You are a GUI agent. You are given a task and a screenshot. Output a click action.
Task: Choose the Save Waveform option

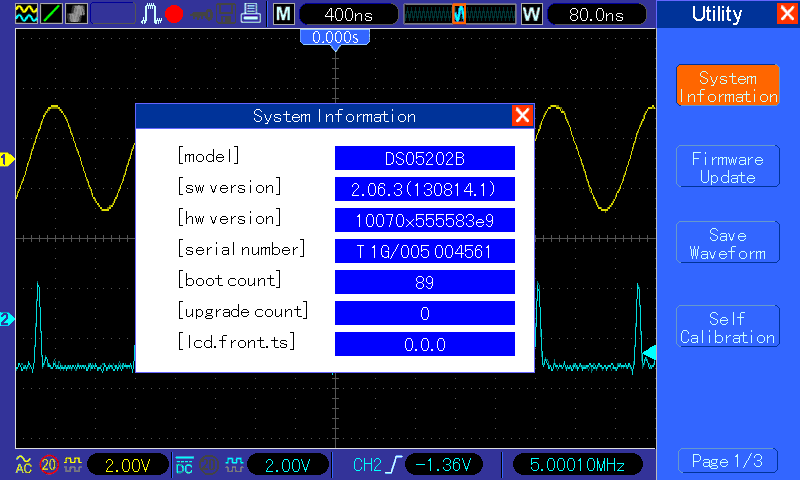click(x=728, y=243)
